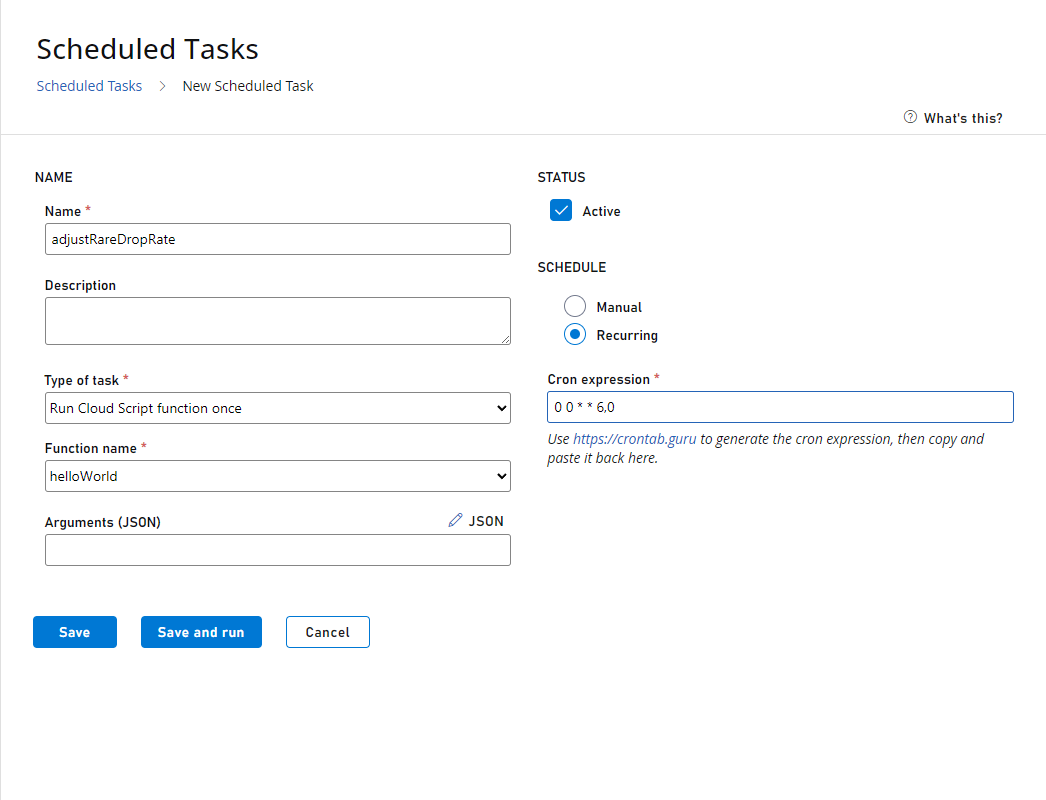Click the SCHEDULE section label
Viewport: 1046px width, 800px height.
572,268
